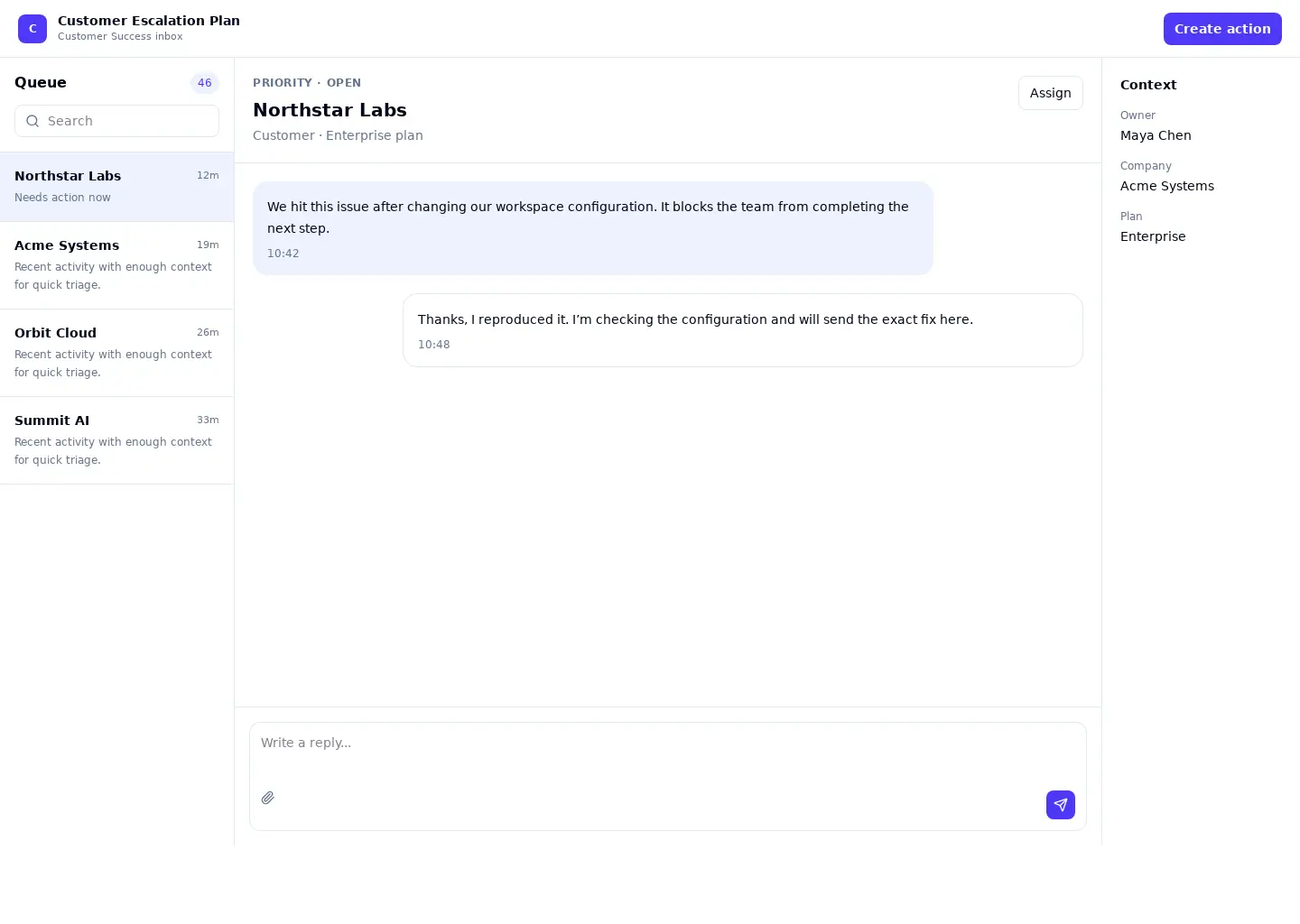Click the reply message starting with Thanks
Screen dimensions: 1300x924
(743, 330)
